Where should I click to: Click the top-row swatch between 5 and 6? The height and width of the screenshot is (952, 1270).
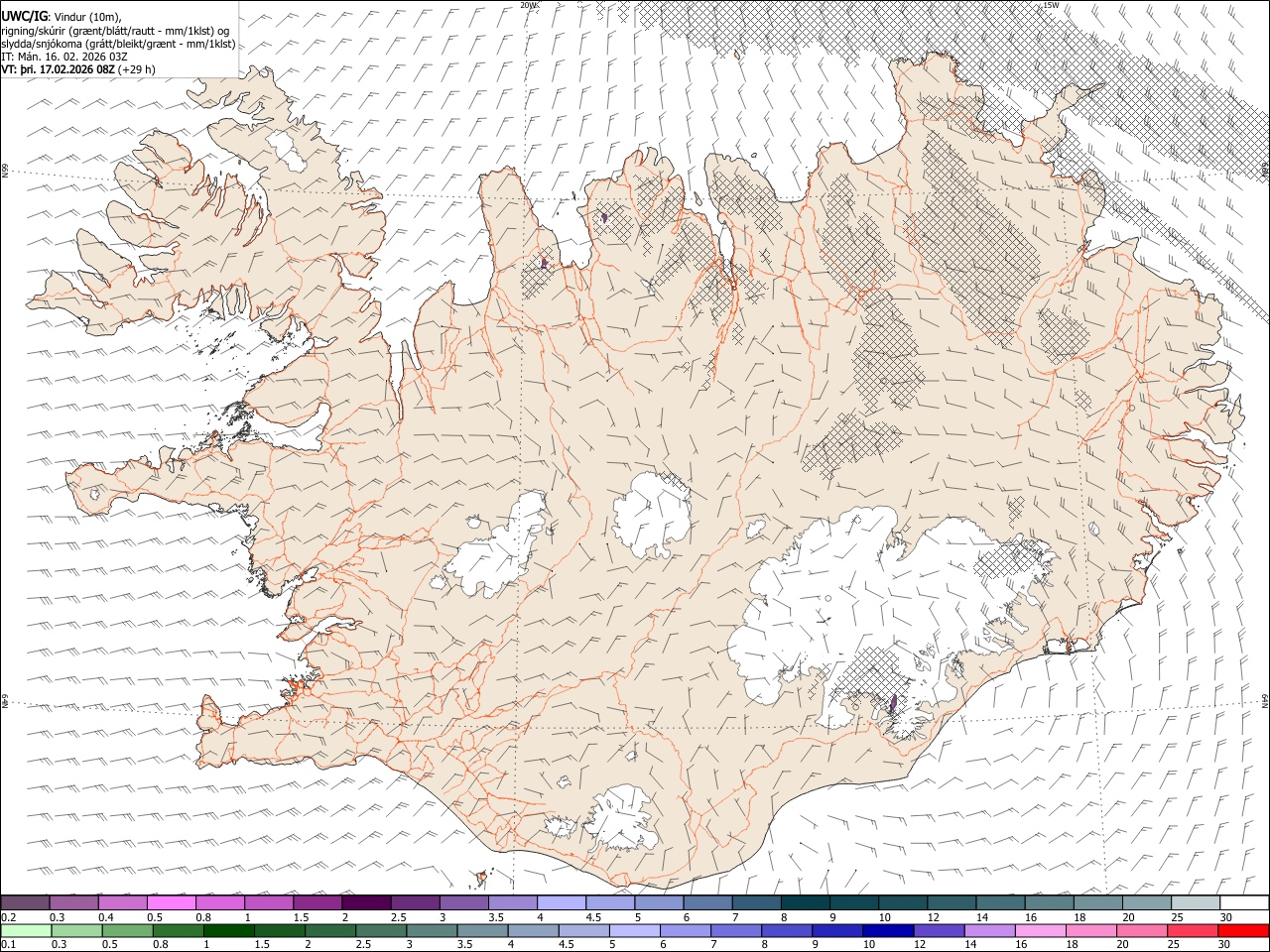point(659,902)
